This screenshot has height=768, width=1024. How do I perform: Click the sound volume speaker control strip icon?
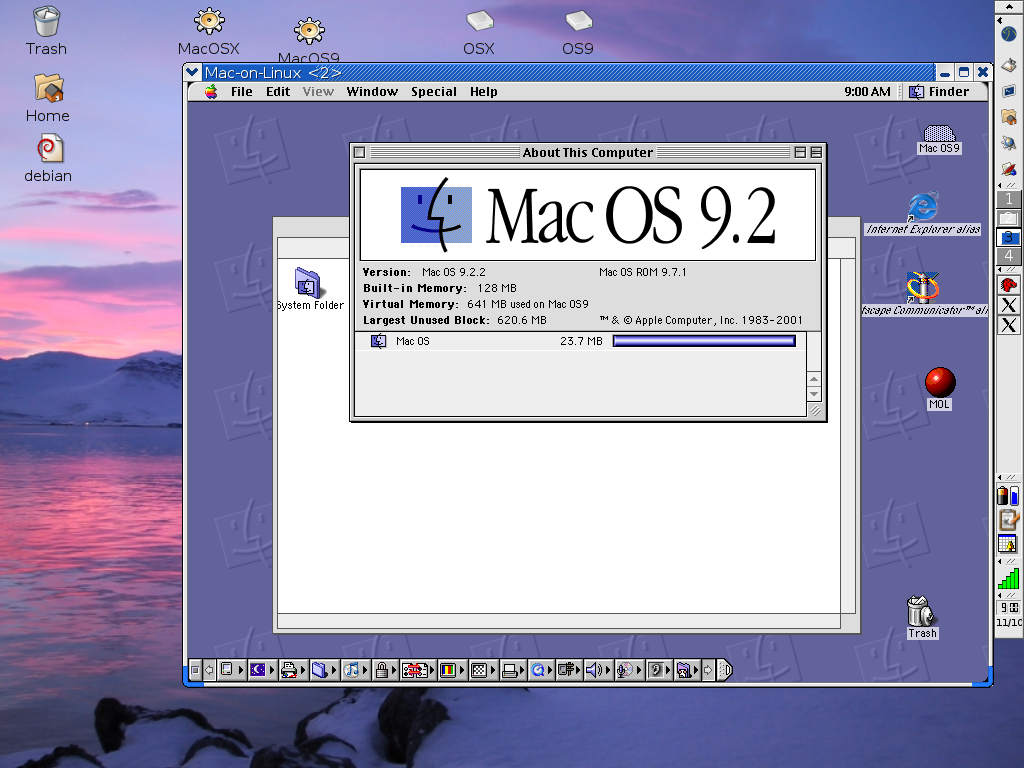[593, 670]
